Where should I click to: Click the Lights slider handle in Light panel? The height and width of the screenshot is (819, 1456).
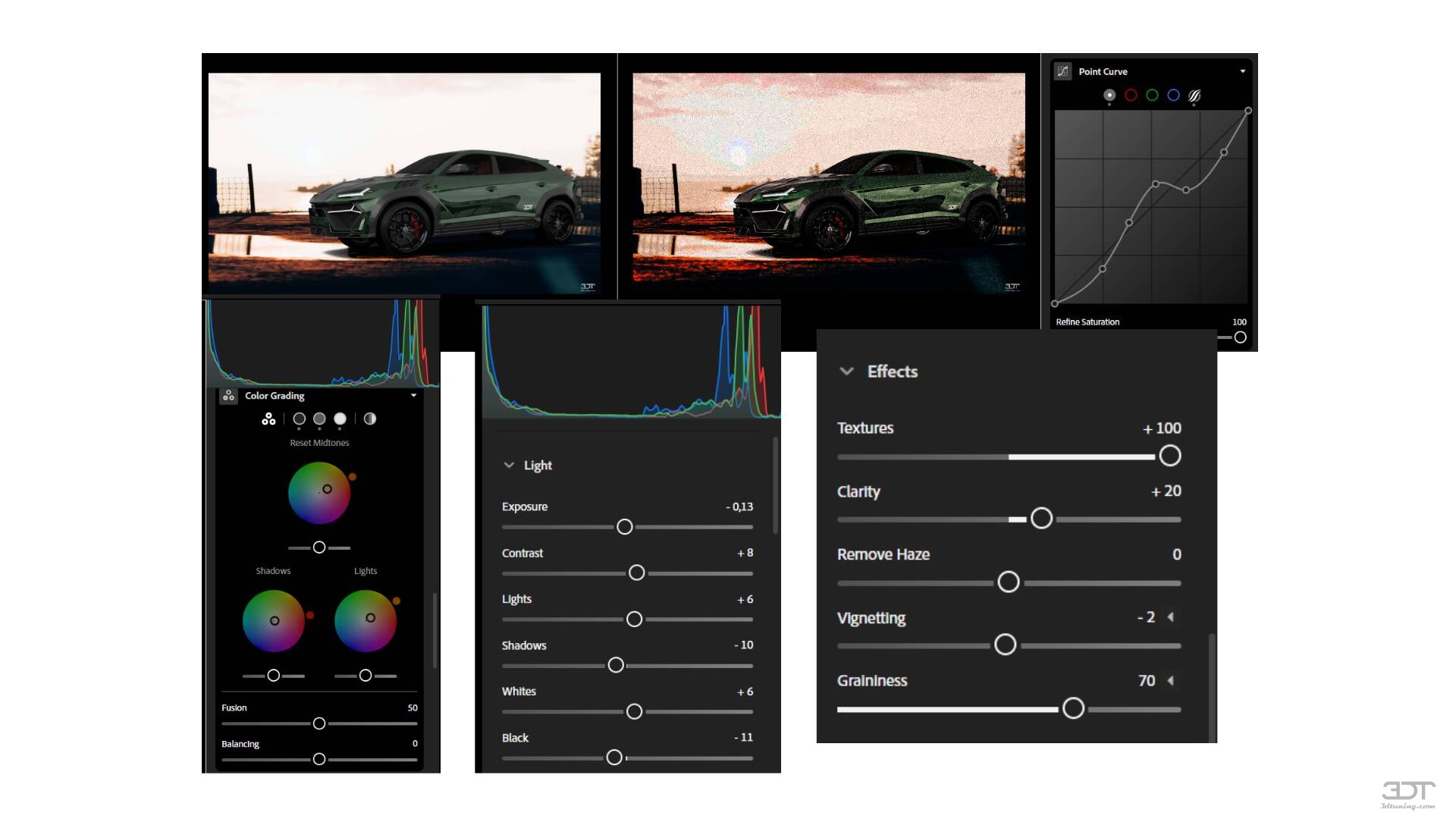pos(634,620)
